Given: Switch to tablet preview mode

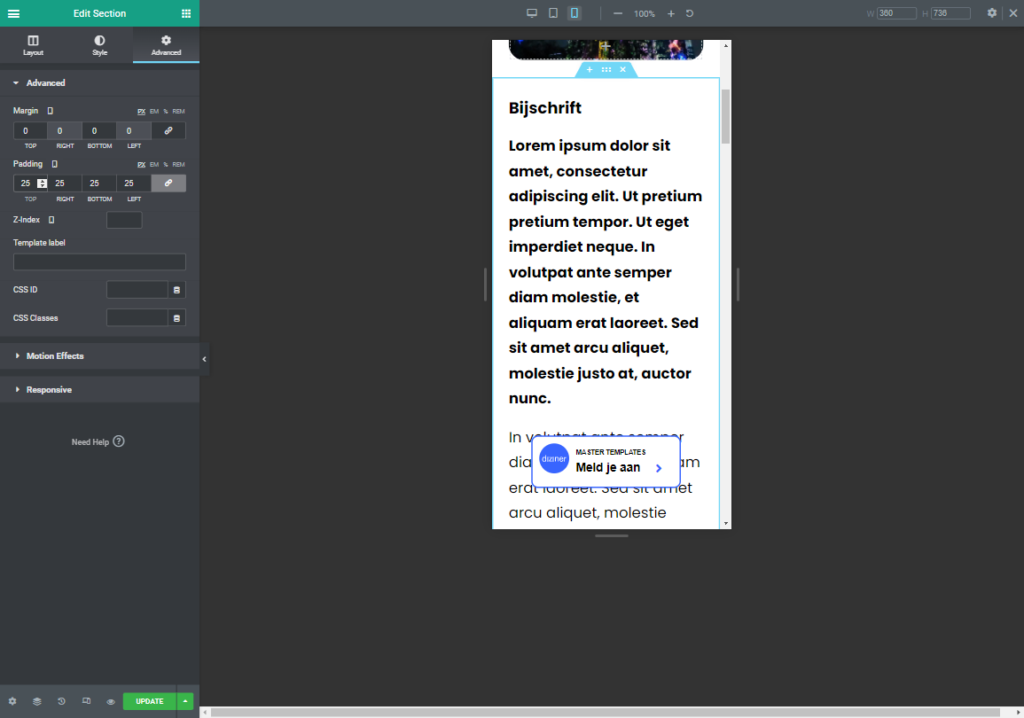Looking at the screenshot, I should [x=553, y=13].
